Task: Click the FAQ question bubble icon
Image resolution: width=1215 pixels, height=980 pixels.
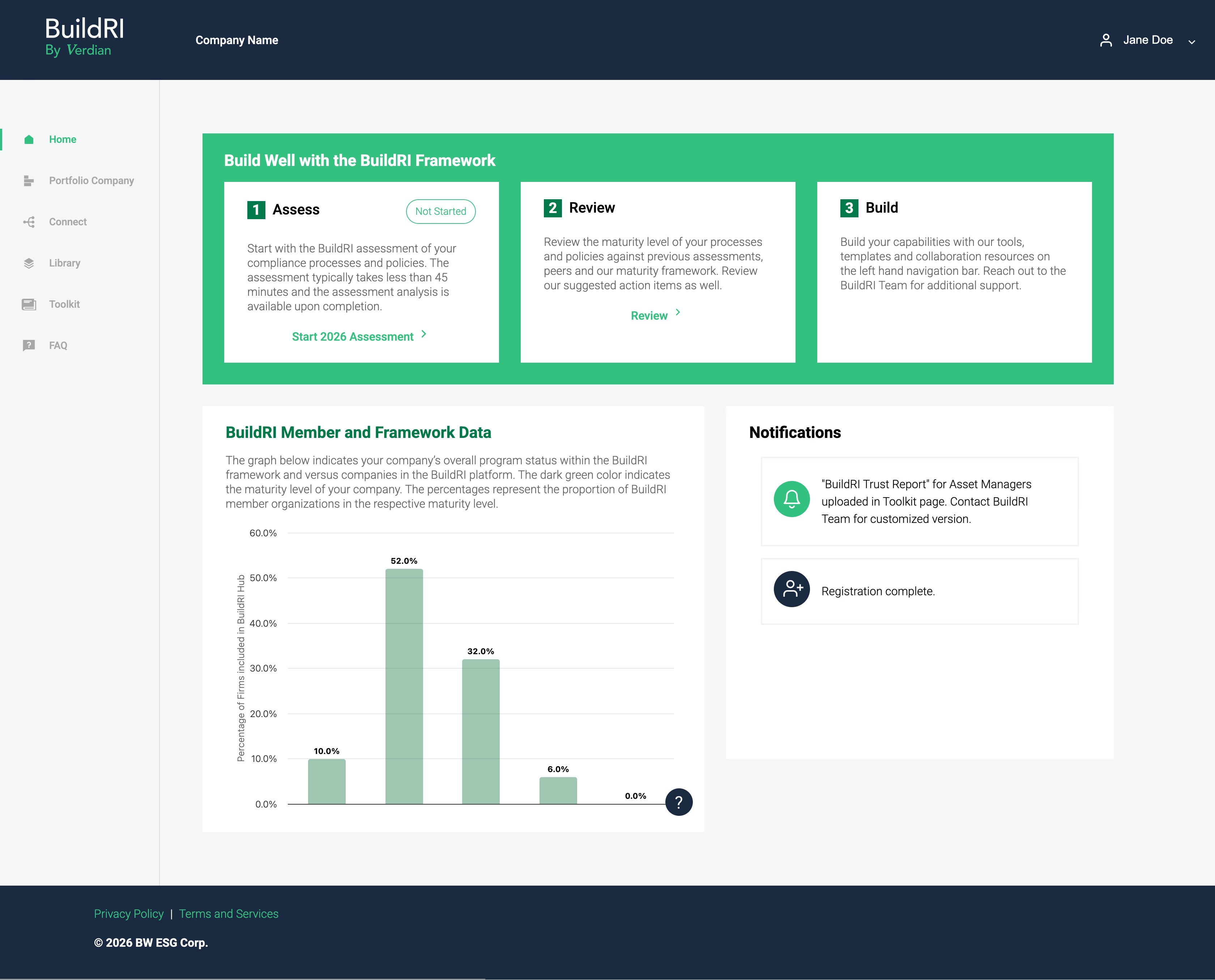Action: (x=29, y=345)
